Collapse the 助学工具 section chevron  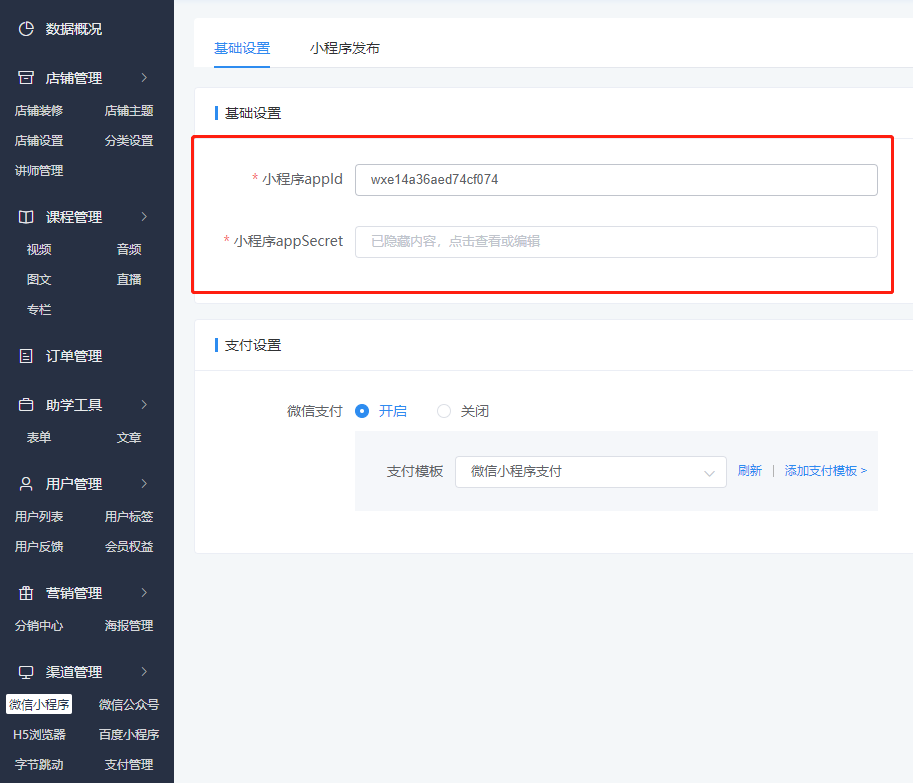(x=144, y=405)
